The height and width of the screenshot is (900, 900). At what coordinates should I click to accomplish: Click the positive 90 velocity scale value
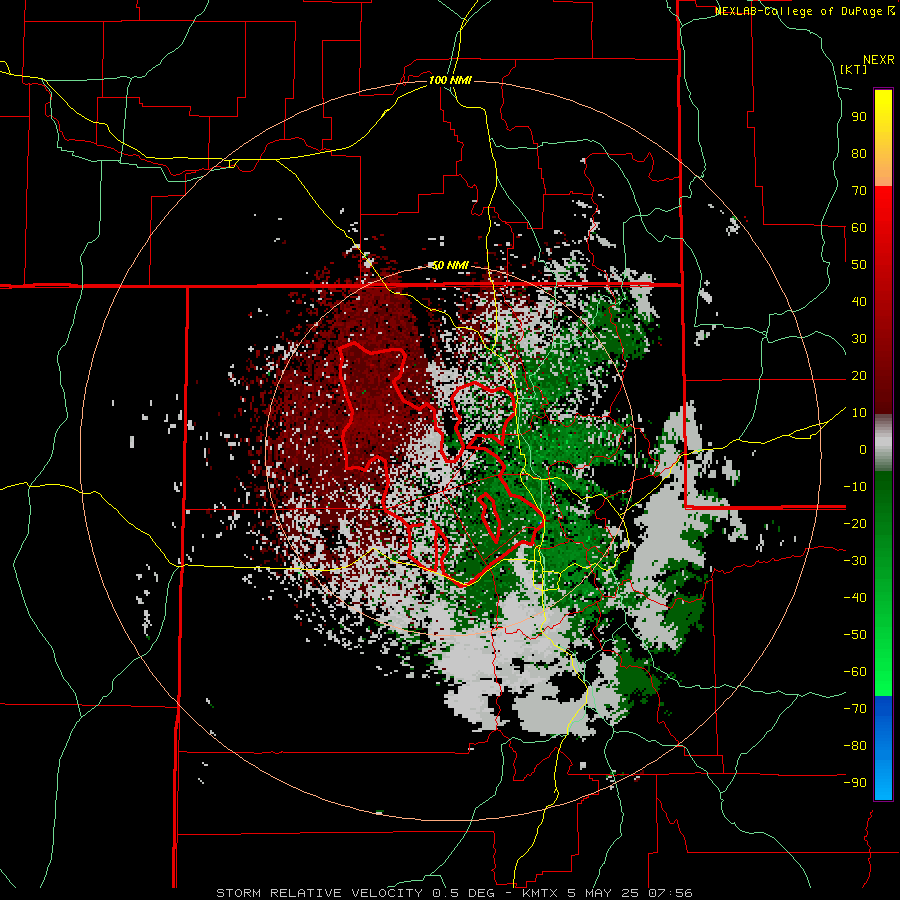[x=859, y=117]
